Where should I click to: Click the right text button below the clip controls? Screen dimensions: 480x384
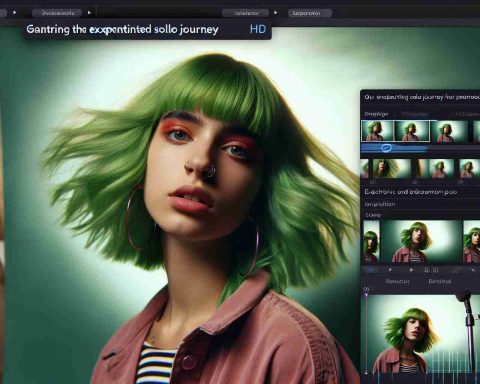pos(440,281)
